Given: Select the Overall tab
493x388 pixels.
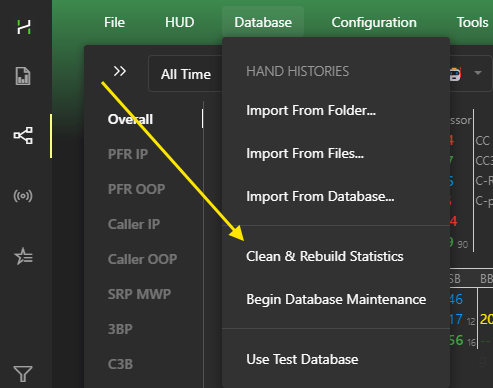Looking at the screenshot, I should [x=130, y=119].
